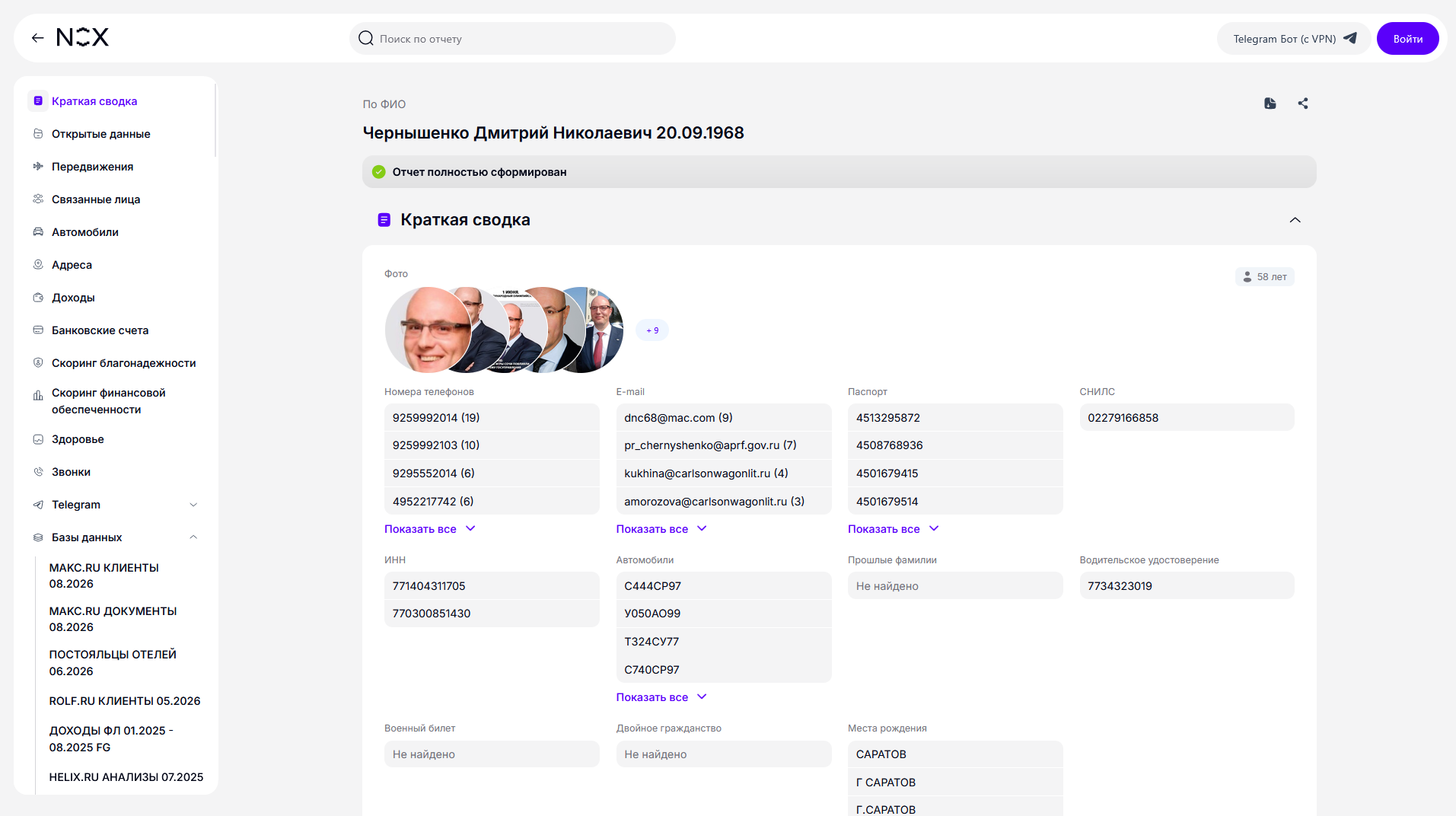This screenshot has height=816, width=1456.
Task: Select the search magnifier icon
Action: tap(366, 38)
